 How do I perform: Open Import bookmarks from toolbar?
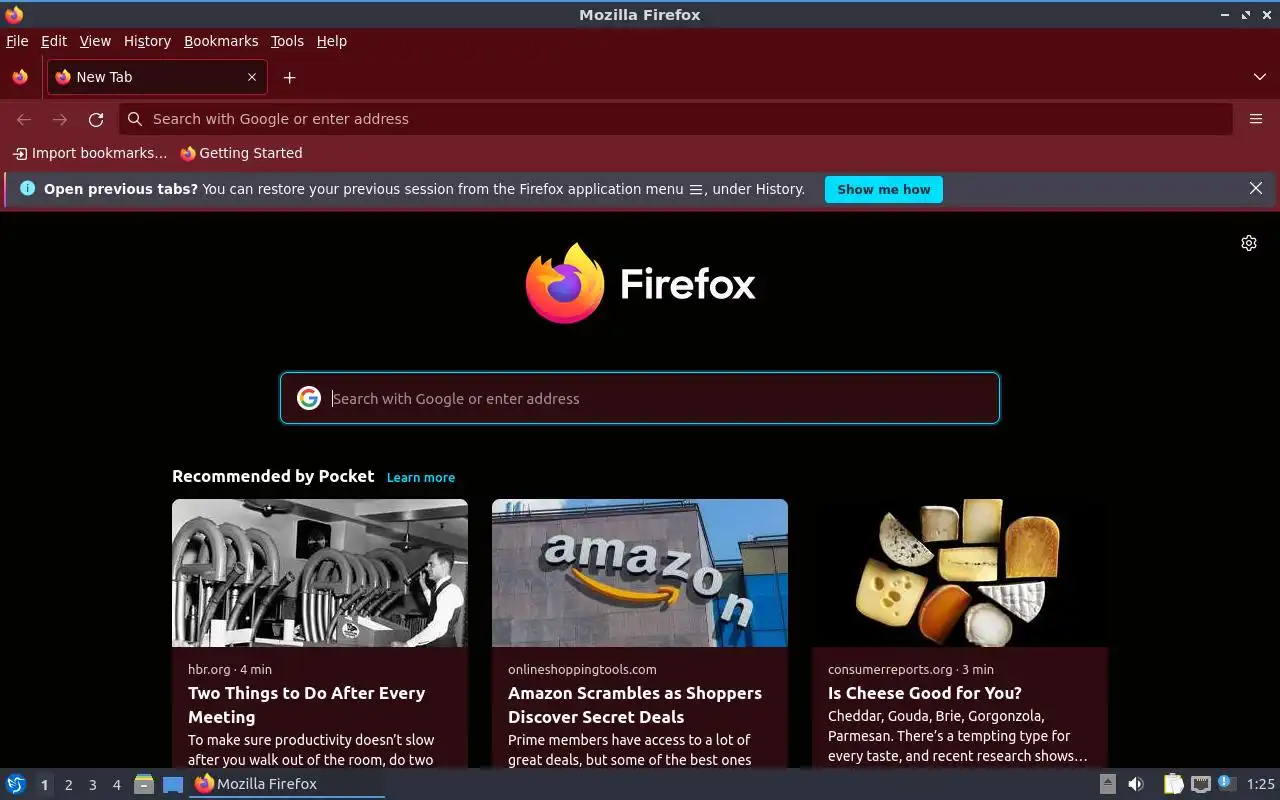pyautogui.click(x=90, y=153)
